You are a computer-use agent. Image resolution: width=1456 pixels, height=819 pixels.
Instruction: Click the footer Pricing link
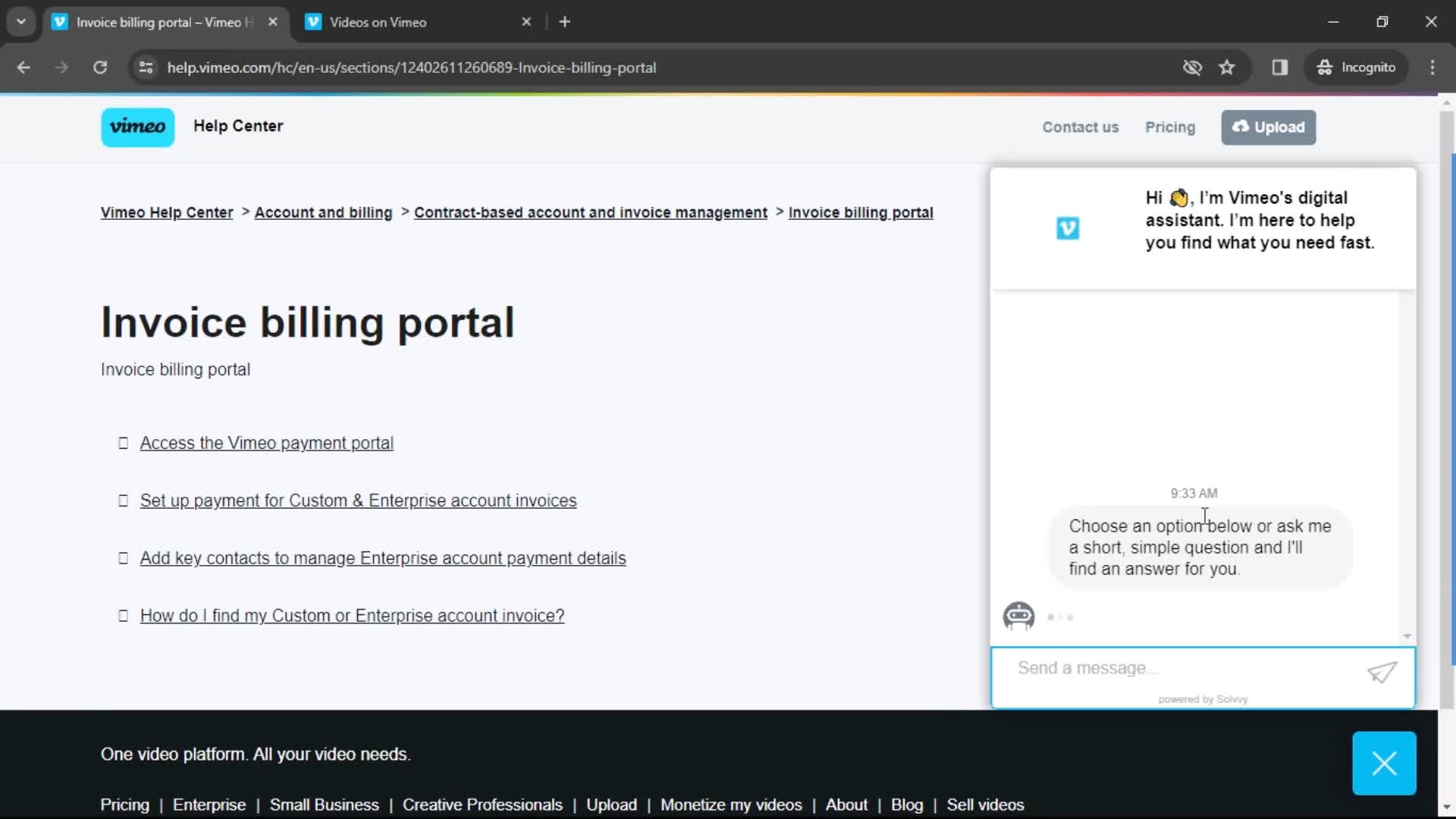tap(124, 805)
